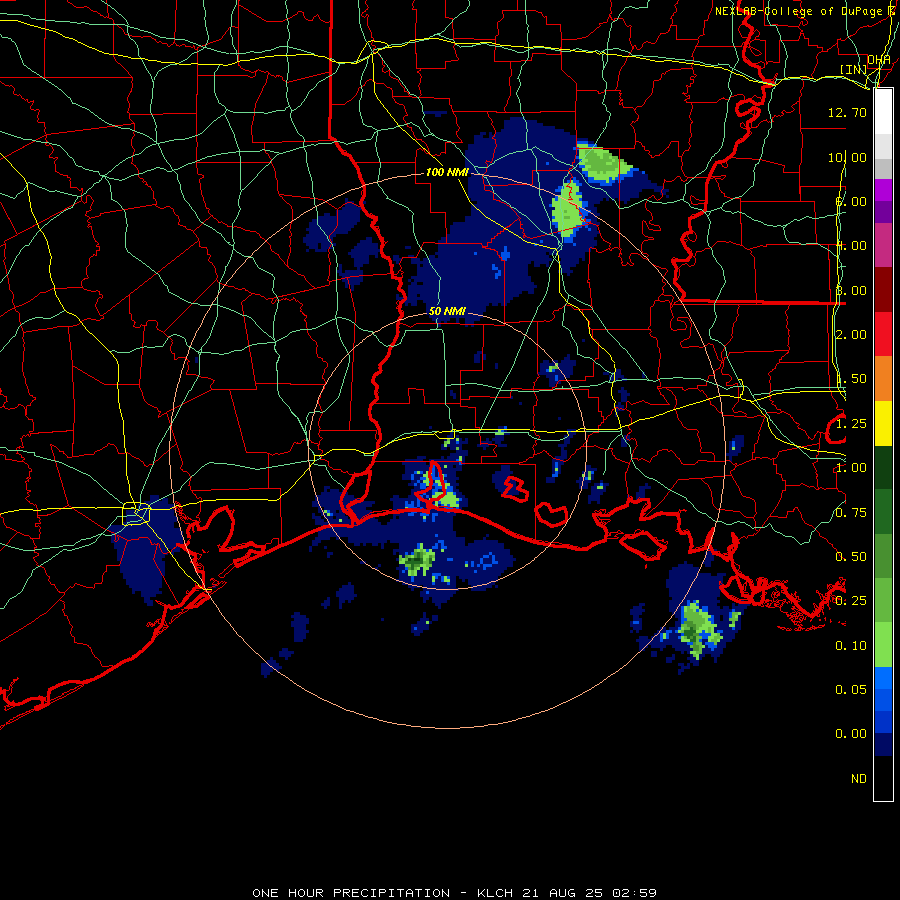This screenshot has height=900, width=900.
Task: Click the 0.25 legend value
Action: pos(851,601)
